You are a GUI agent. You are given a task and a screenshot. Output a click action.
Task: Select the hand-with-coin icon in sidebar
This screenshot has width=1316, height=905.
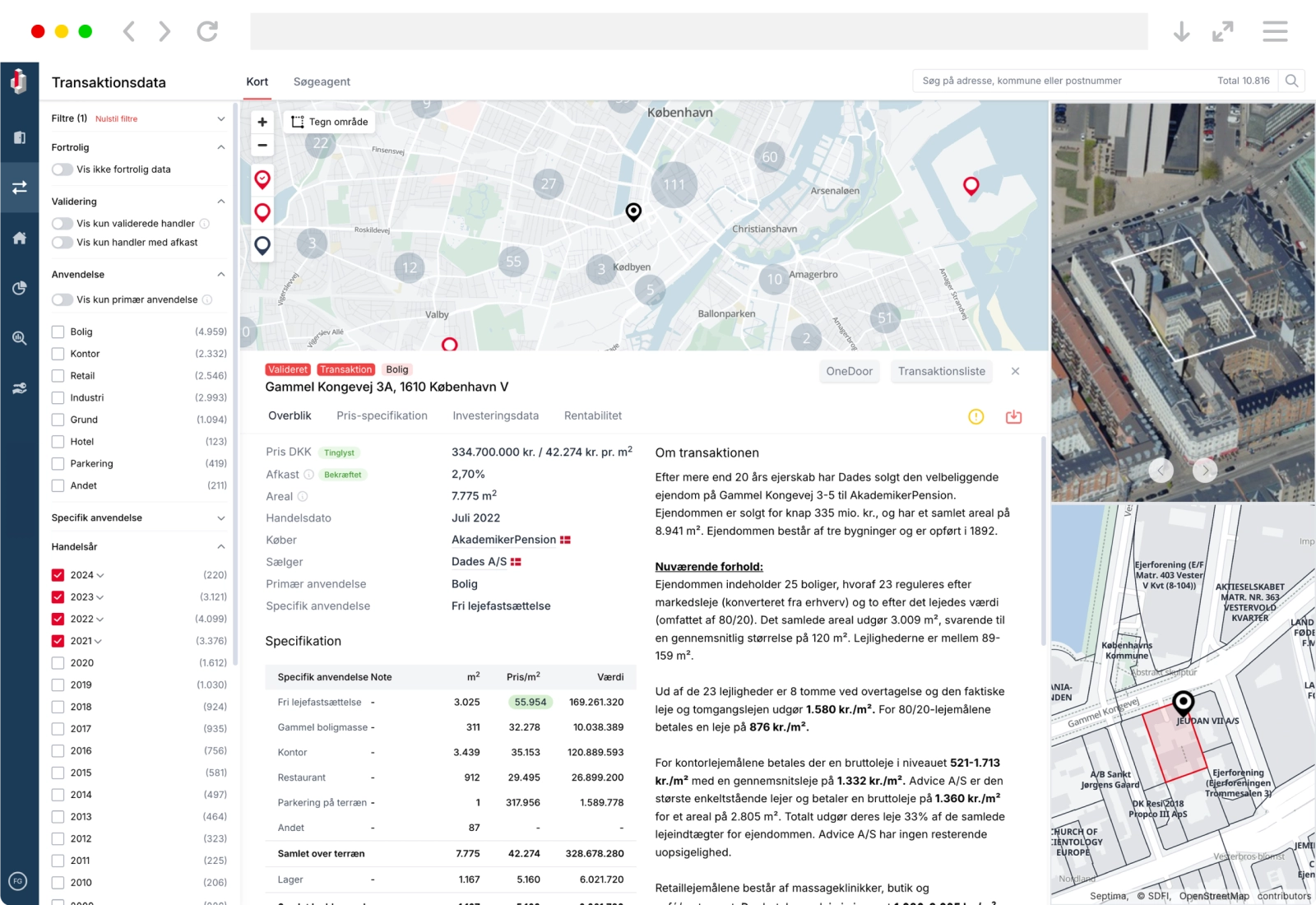(19, 388)
